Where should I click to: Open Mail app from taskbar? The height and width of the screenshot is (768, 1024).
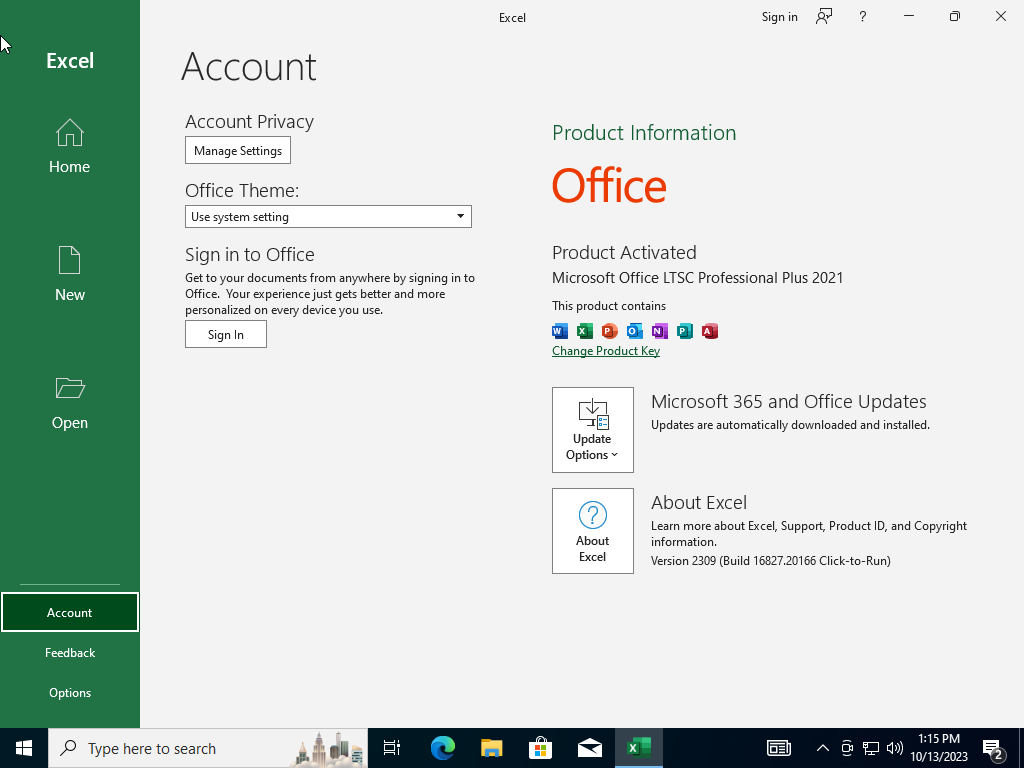(589, 748)
